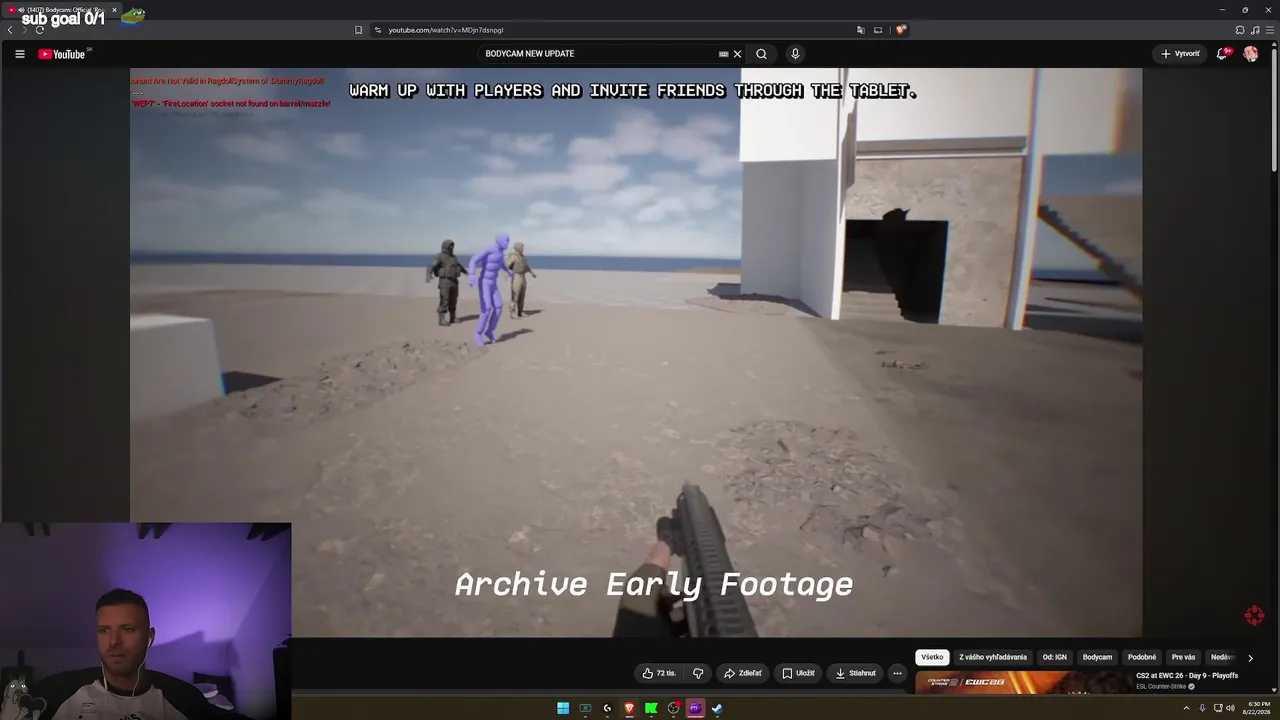
Task: Click the microphone icon in system tray
Action: (1202, 709)
